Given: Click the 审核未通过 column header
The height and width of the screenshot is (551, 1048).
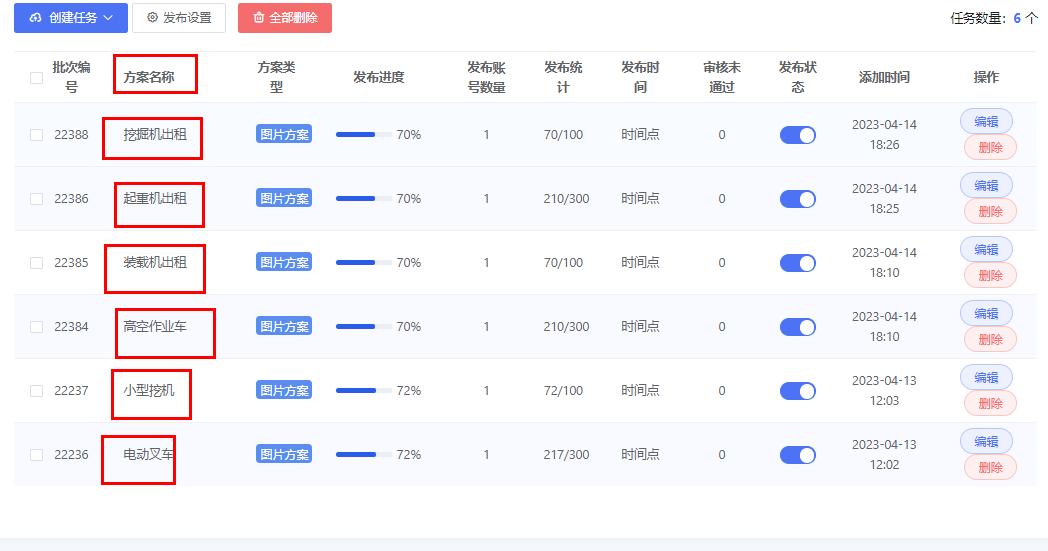Looking at the screenshot, I should point(722,77).
